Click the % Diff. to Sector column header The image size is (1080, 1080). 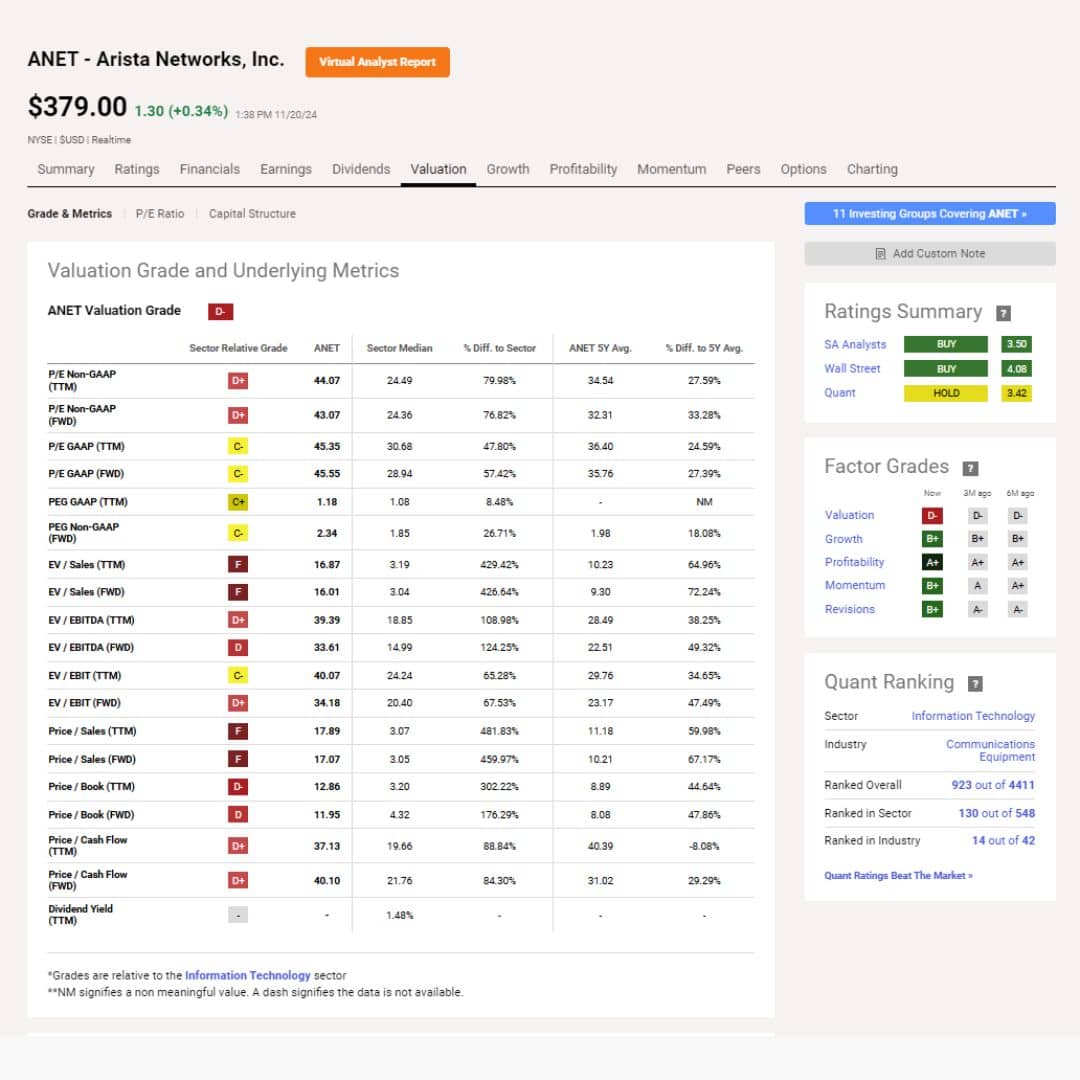tap(499, 349)
